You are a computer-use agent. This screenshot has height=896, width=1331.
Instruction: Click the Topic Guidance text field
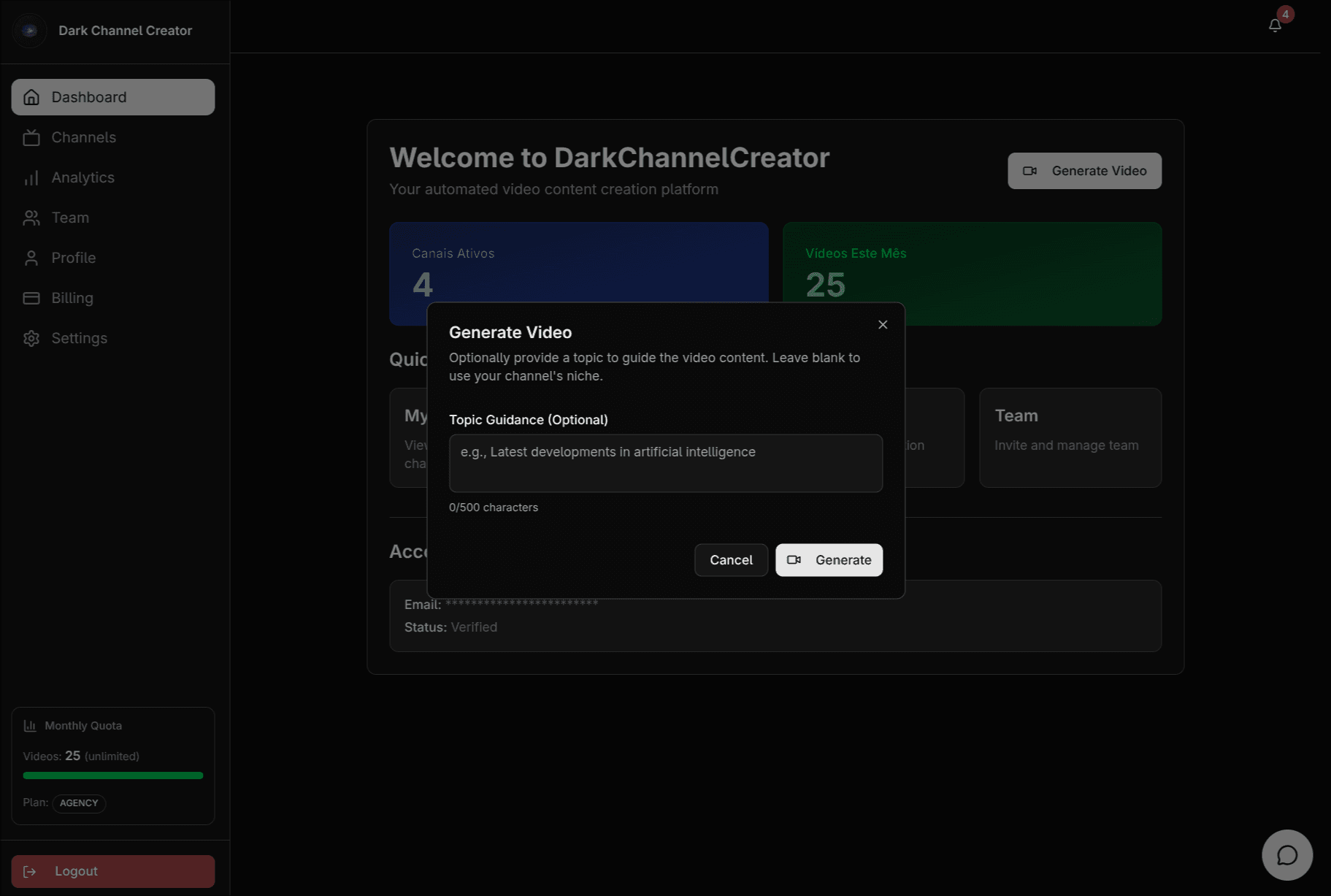665,463
